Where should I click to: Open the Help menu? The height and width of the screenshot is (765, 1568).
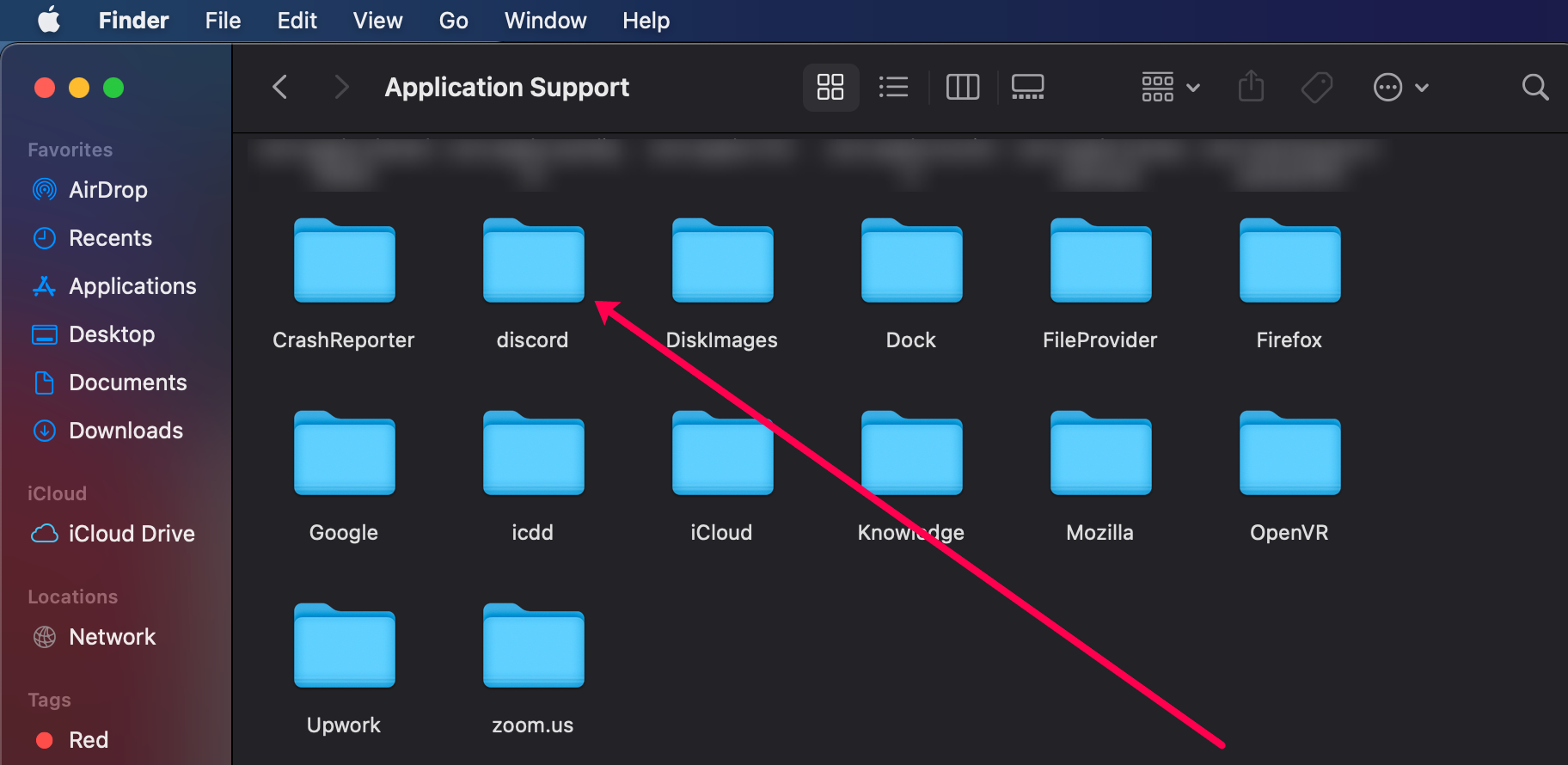pyautogui.click(x=646, y=20)
